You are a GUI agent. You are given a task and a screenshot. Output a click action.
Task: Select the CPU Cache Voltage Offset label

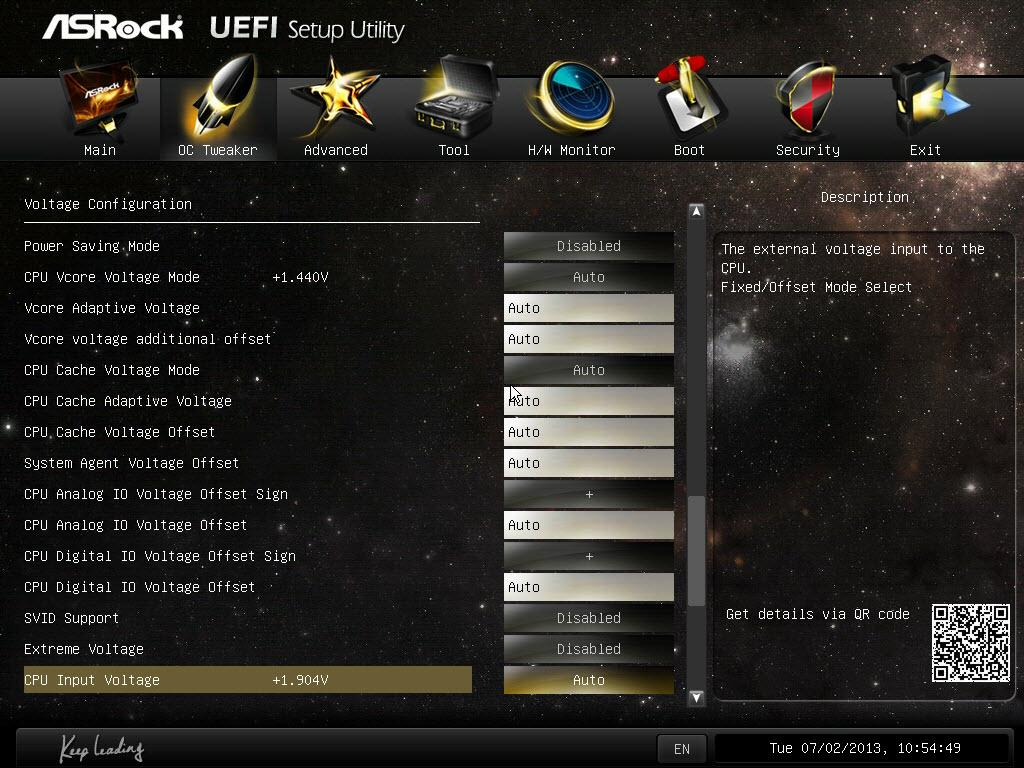pos(120,432)
